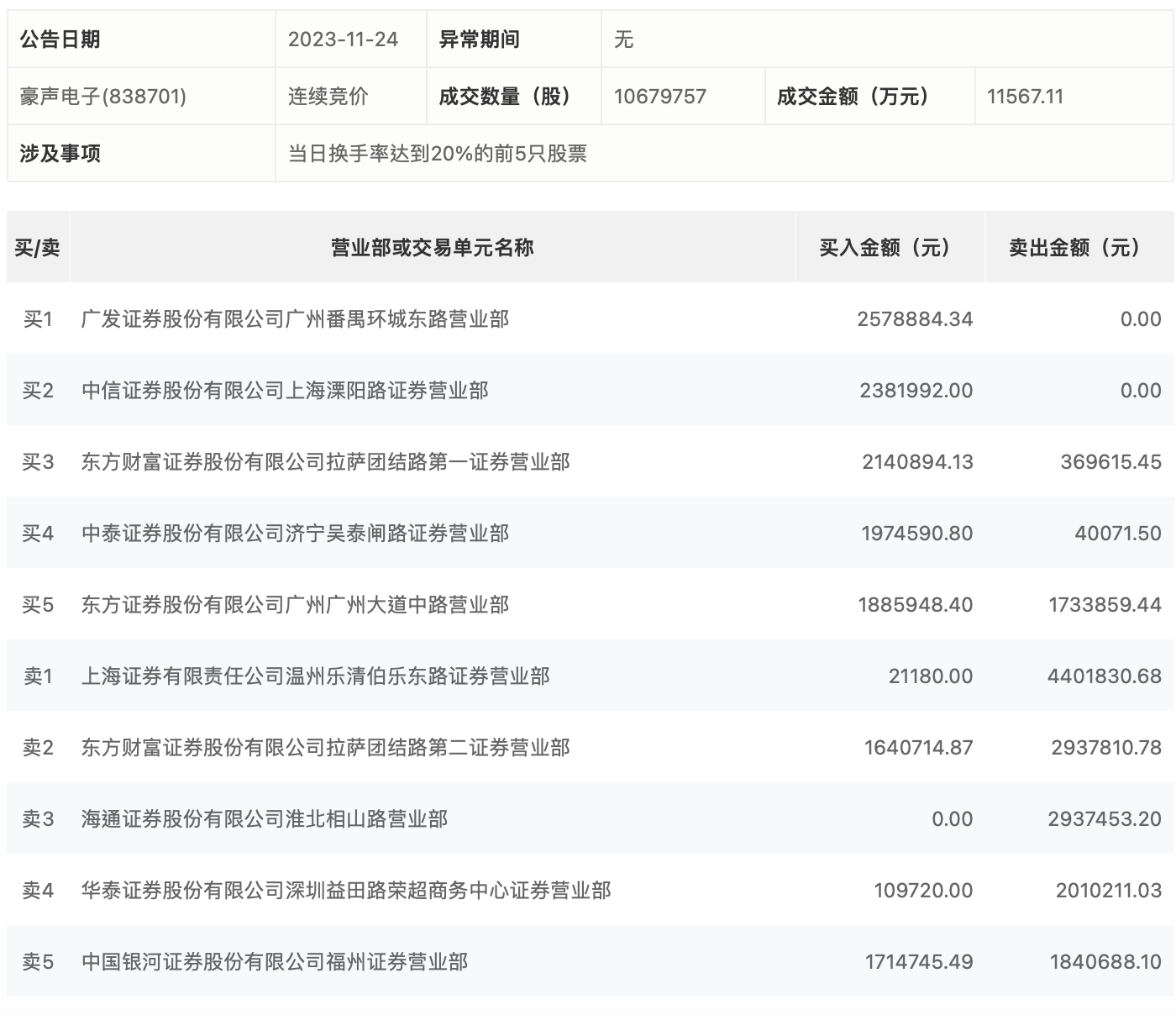Click the 涉及事项 label
Image resolution: width=1176 pixels, height=1015 pixels.
(60, 154)
